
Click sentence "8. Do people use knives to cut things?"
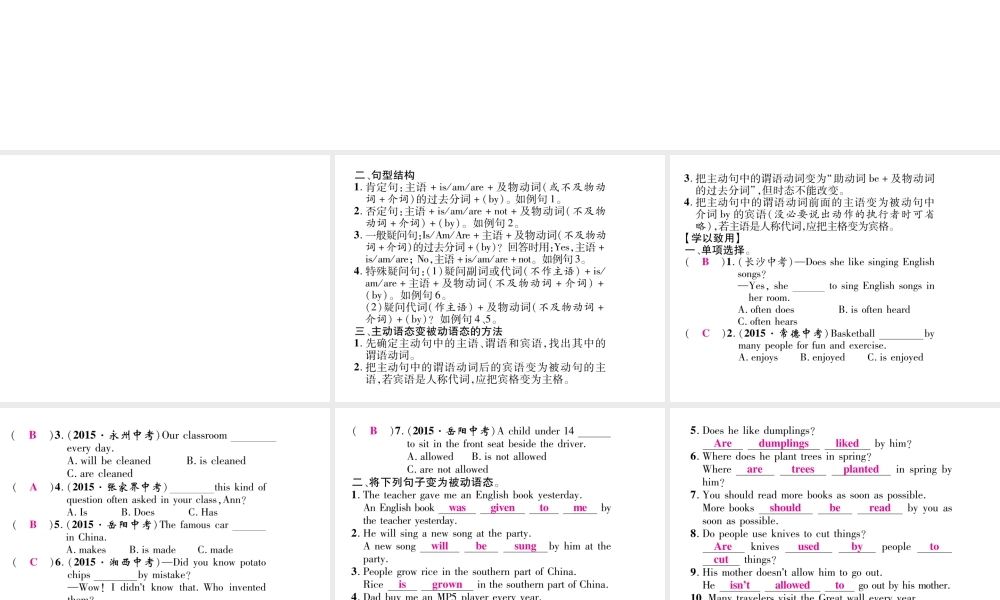(x=777, y=534)
